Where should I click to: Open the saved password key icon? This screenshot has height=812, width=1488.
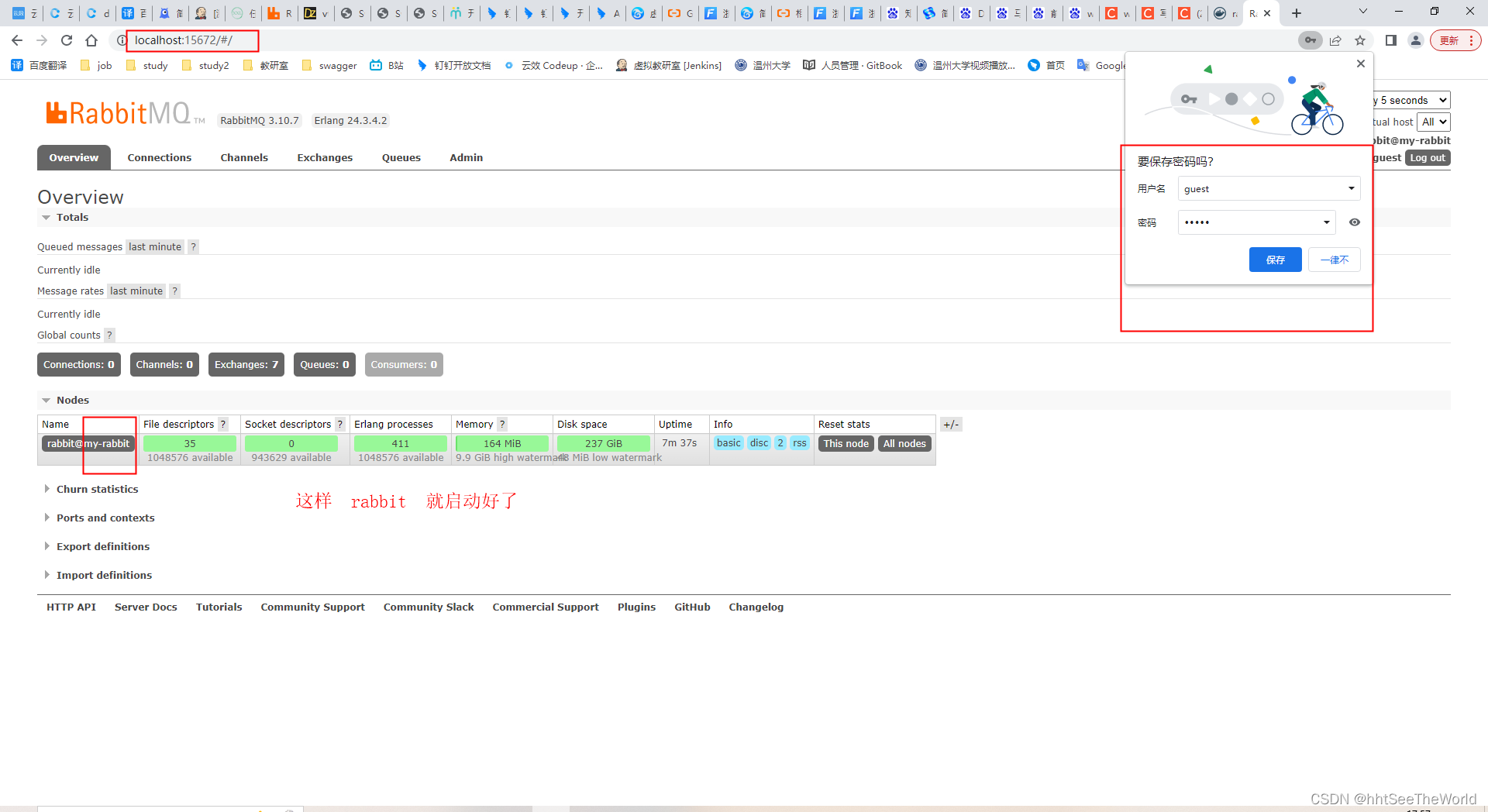[x=1311, y=40]
